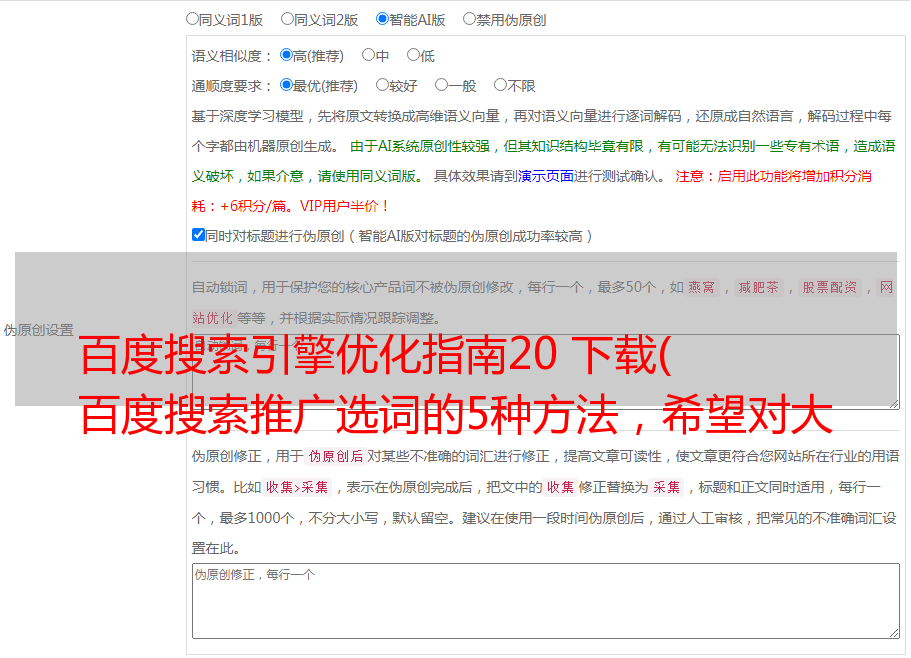The height and width of the screenshot is (658, 911).
Task: Click the 语义相似度 label
Action: click(x=232, y=56)
